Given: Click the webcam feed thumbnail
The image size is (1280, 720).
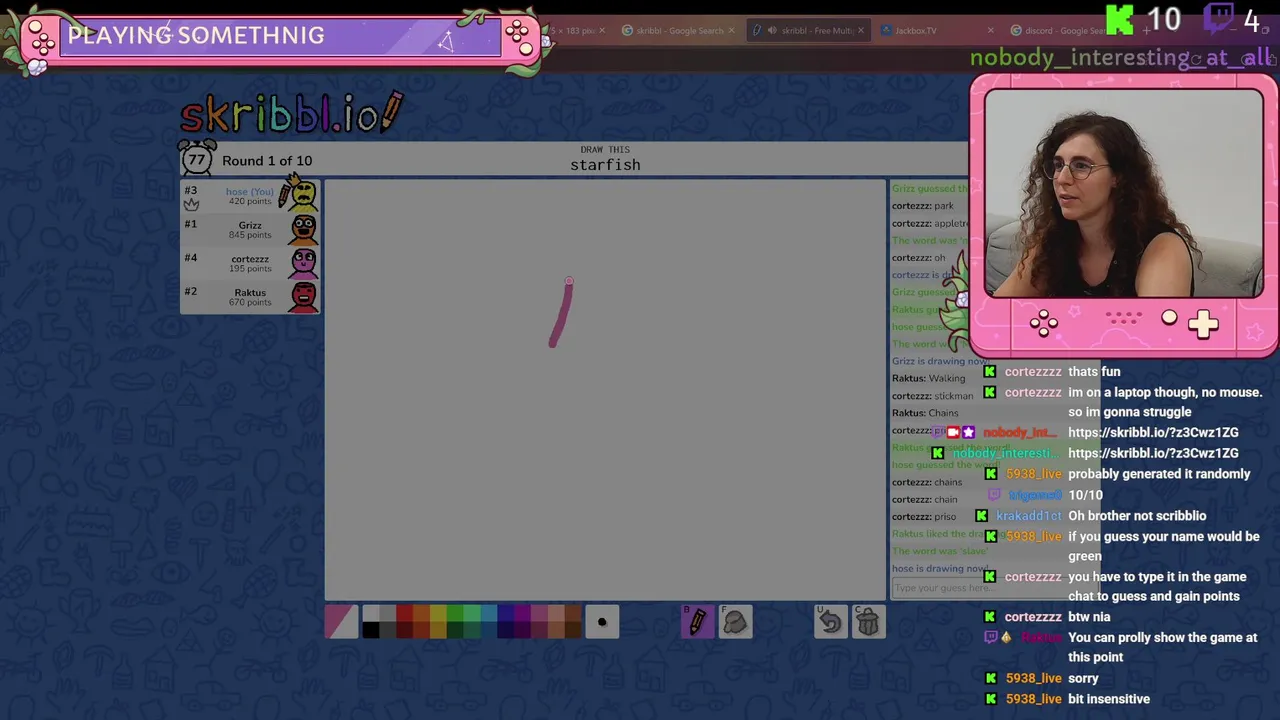Looking at the screenshot, I should pyautogui.click(x=1123, y=193).
